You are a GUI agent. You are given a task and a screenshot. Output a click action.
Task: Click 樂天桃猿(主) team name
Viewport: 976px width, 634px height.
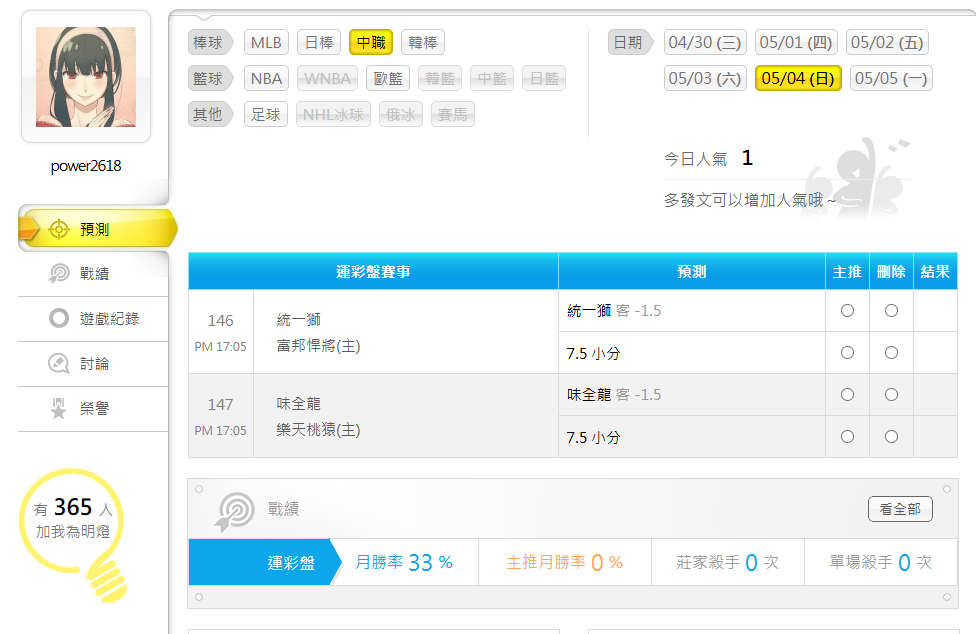point(318,429)
